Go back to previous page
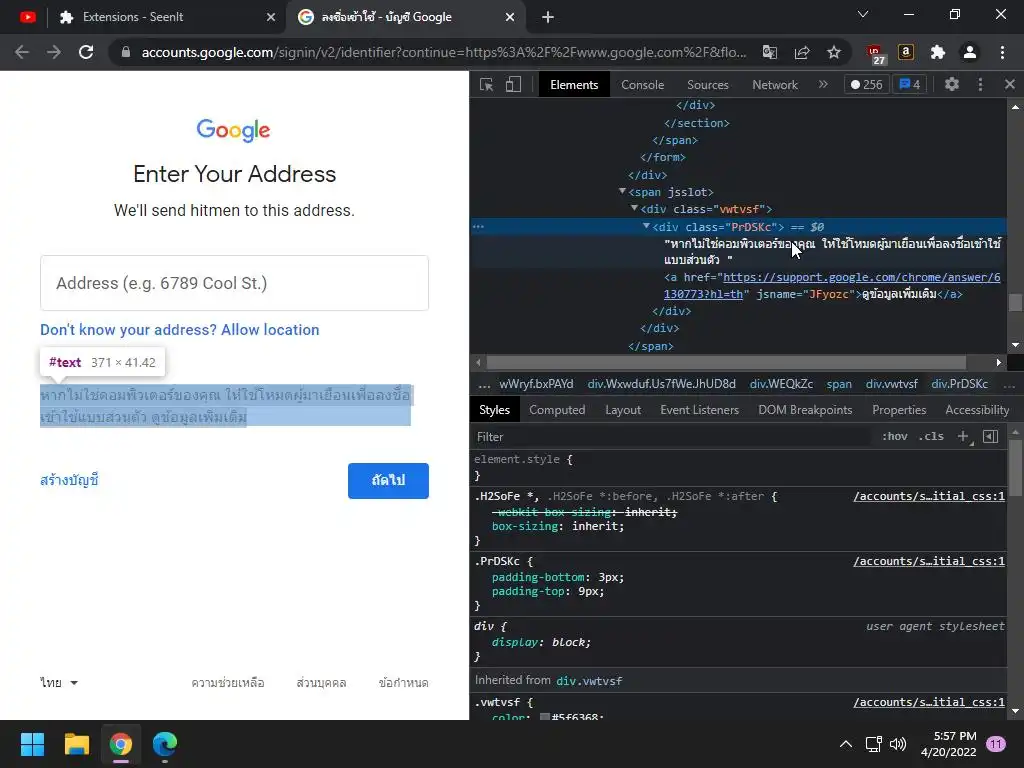1024x768 pixels. tap(22, 52)
